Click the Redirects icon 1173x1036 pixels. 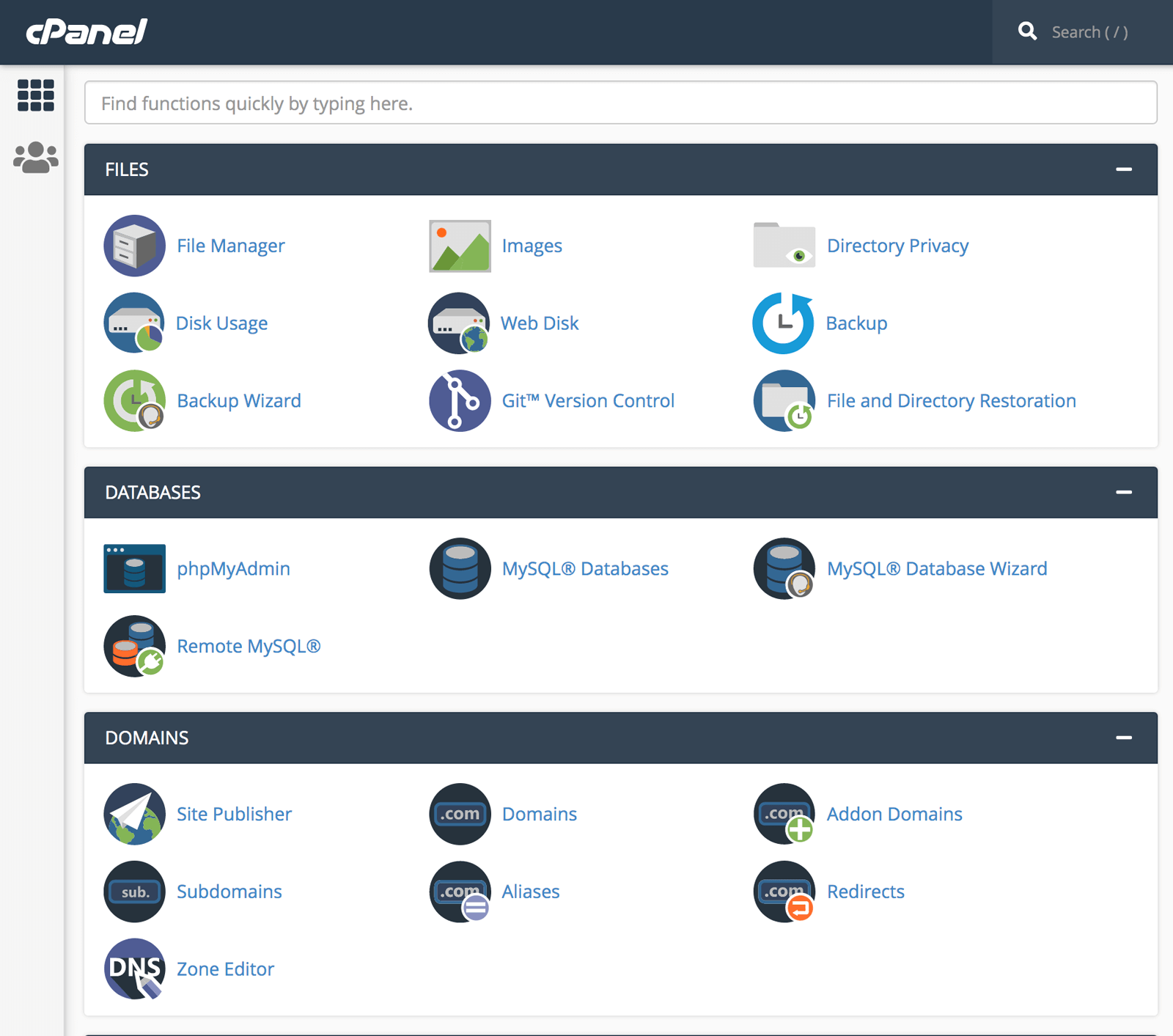coord(784,892)
